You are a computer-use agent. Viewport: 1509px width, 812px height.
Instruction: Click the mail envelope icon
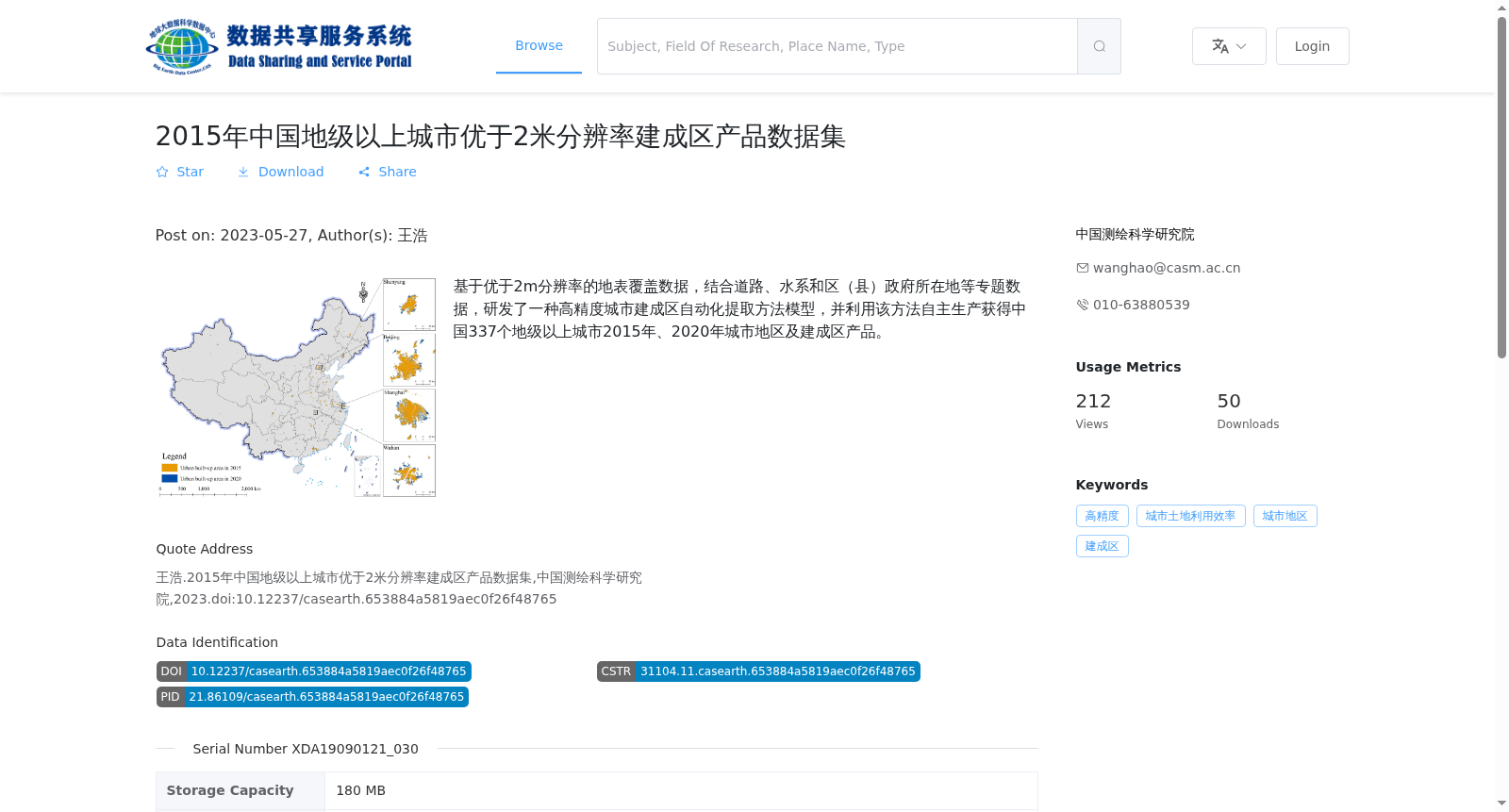click(x=1083, y=268)
